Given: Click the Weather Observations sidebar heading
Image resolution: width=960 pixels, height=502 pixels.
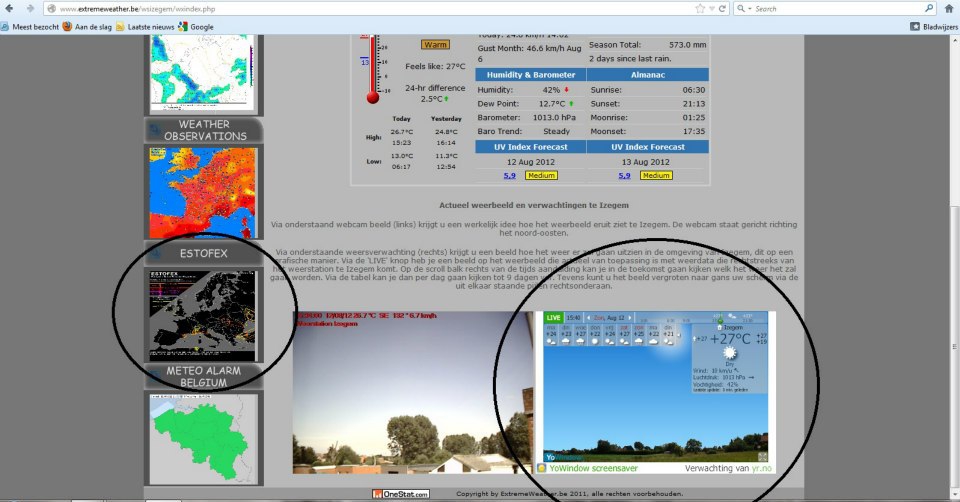Looking at the screenshot, I should [204, 130].
